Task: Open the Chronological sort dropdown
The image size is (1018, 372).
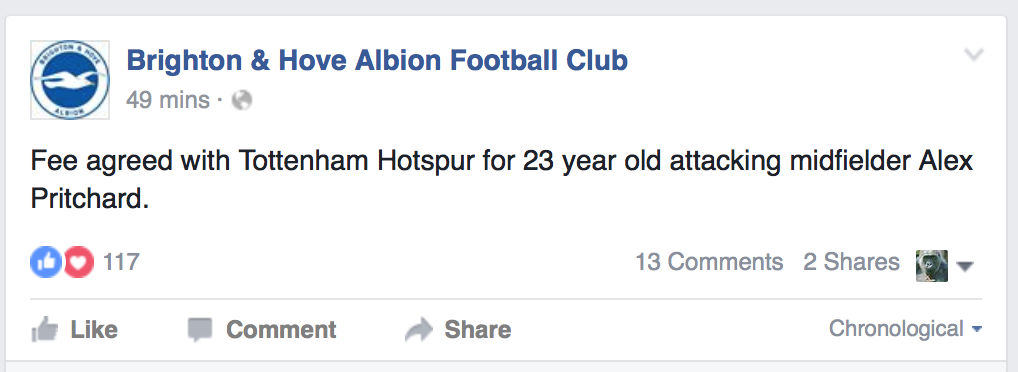Action: 905,329
